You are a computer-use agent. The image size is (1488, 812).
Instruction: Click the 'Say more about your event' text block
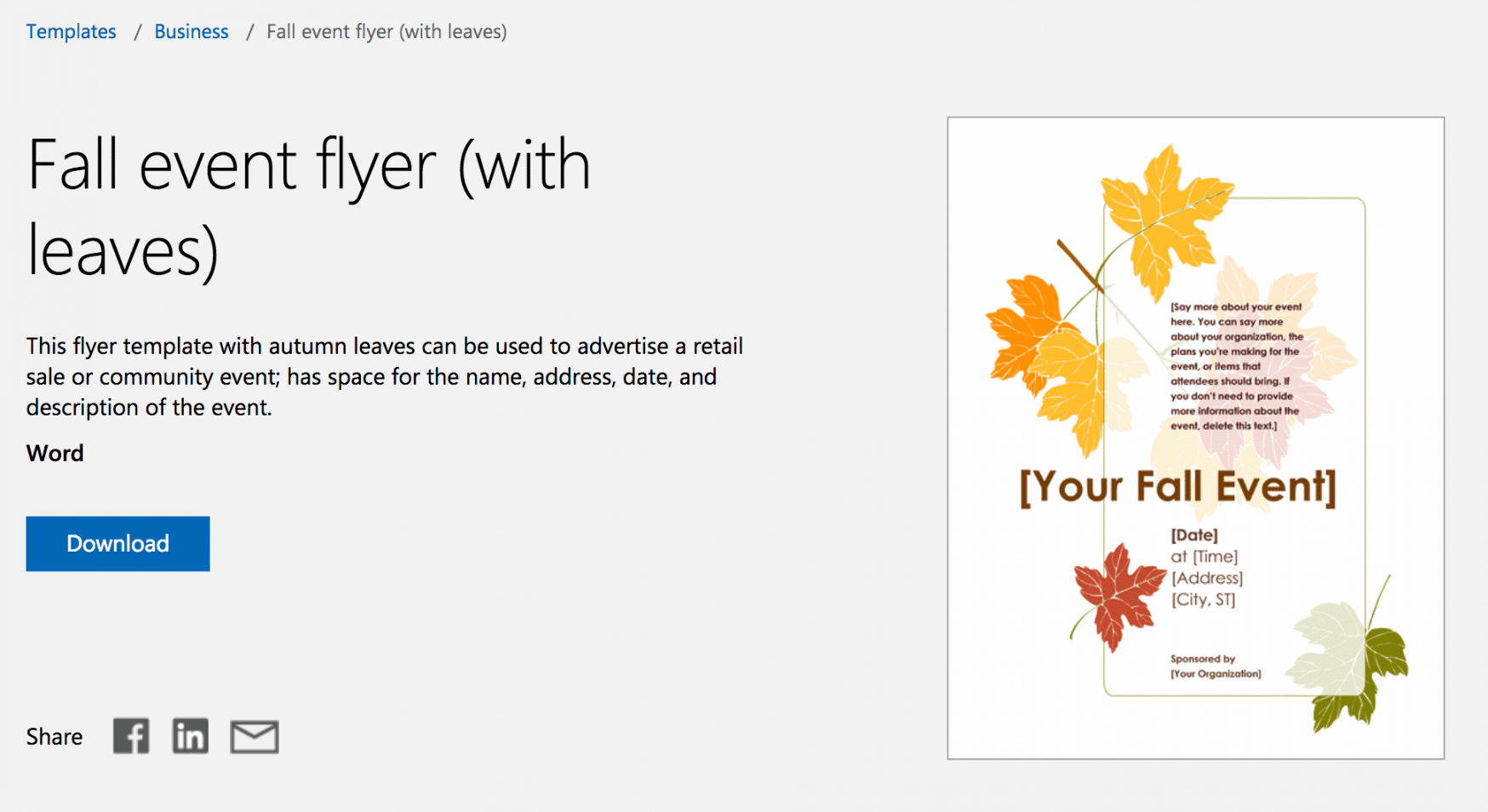pos(1235,366)
